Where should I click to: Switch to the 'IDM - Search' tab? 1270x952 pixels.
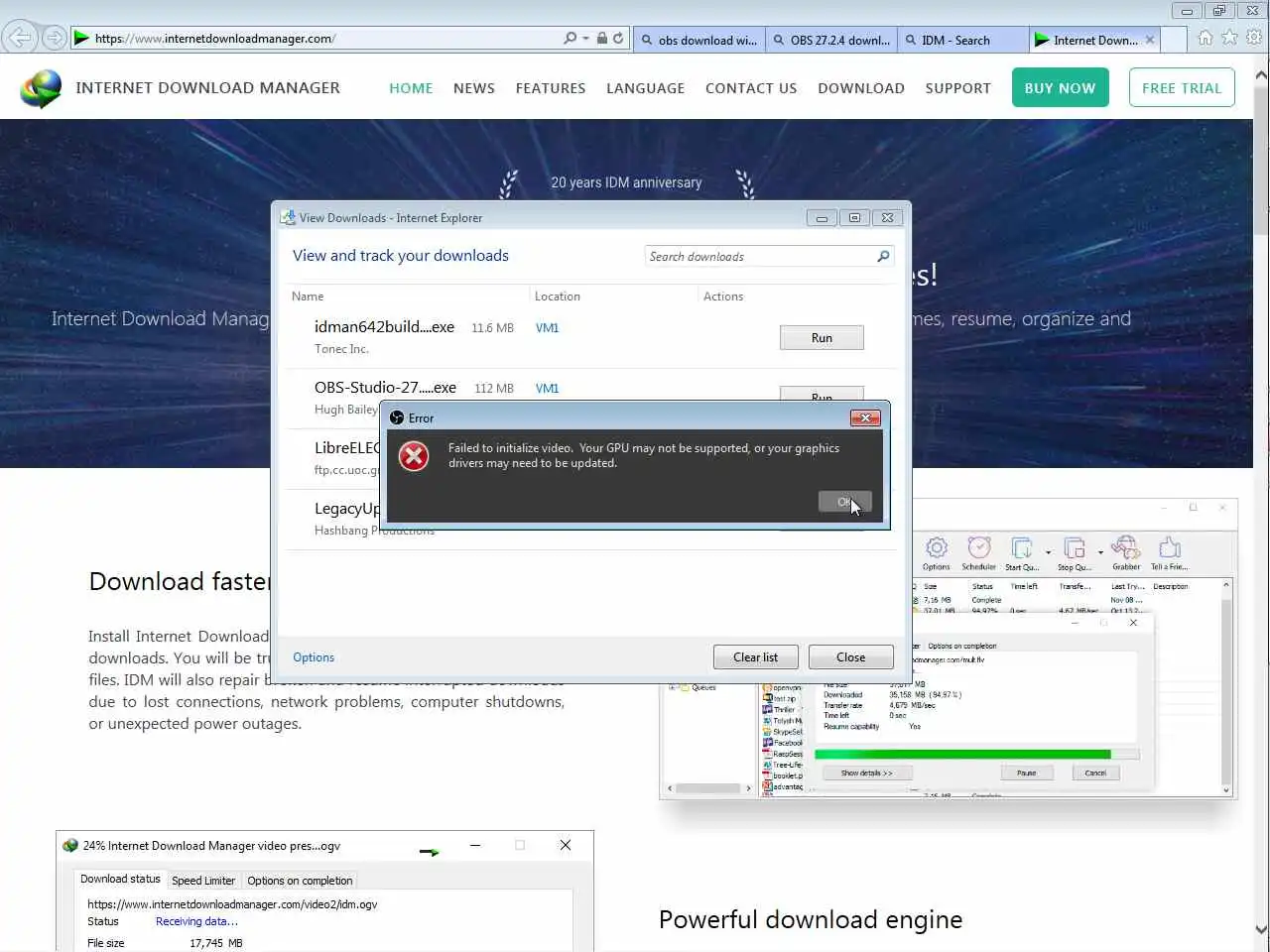(962, 40)
